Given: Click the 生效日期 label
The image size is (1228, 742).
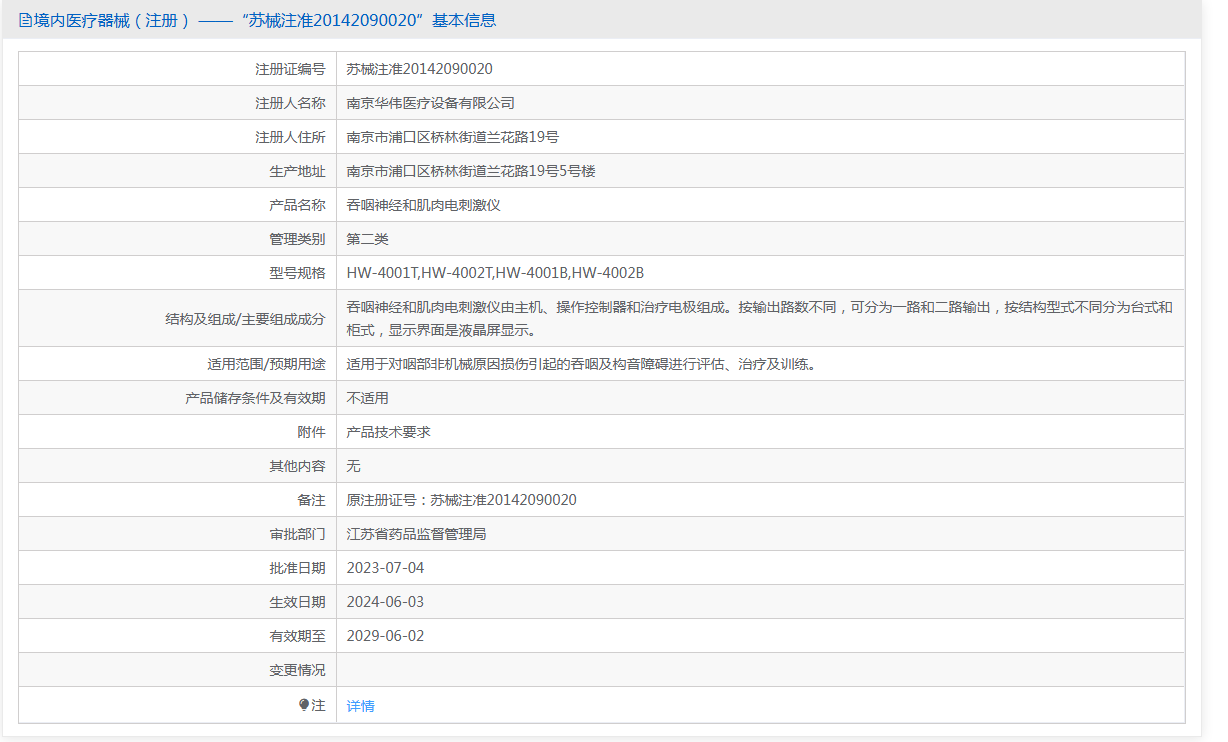Looking at the screenshot, I should [297, 602].
